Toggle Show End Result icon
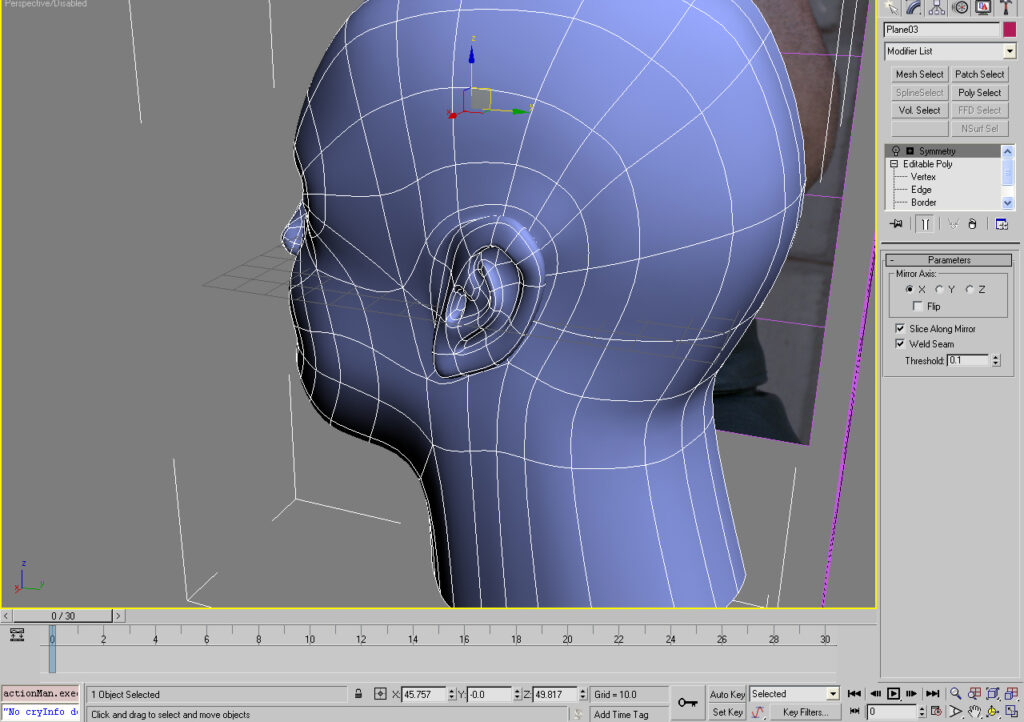Viewport: 1024px width, 722px height. coord(926,224)
